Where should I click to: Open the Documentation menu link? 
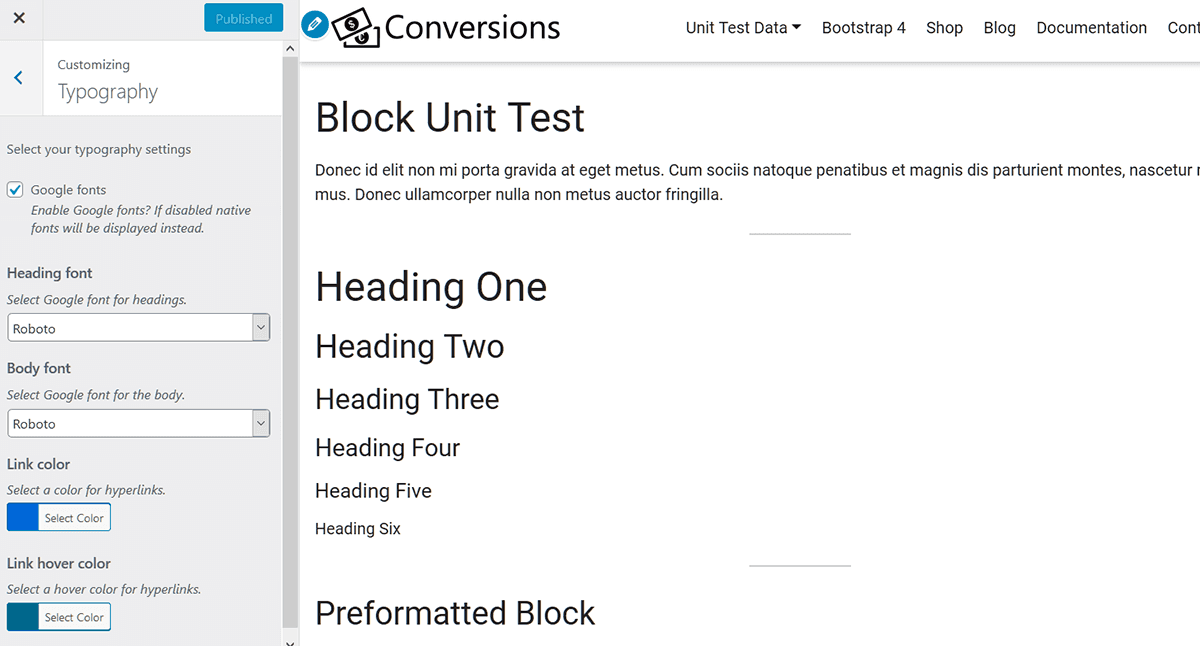coord(1092,28)
